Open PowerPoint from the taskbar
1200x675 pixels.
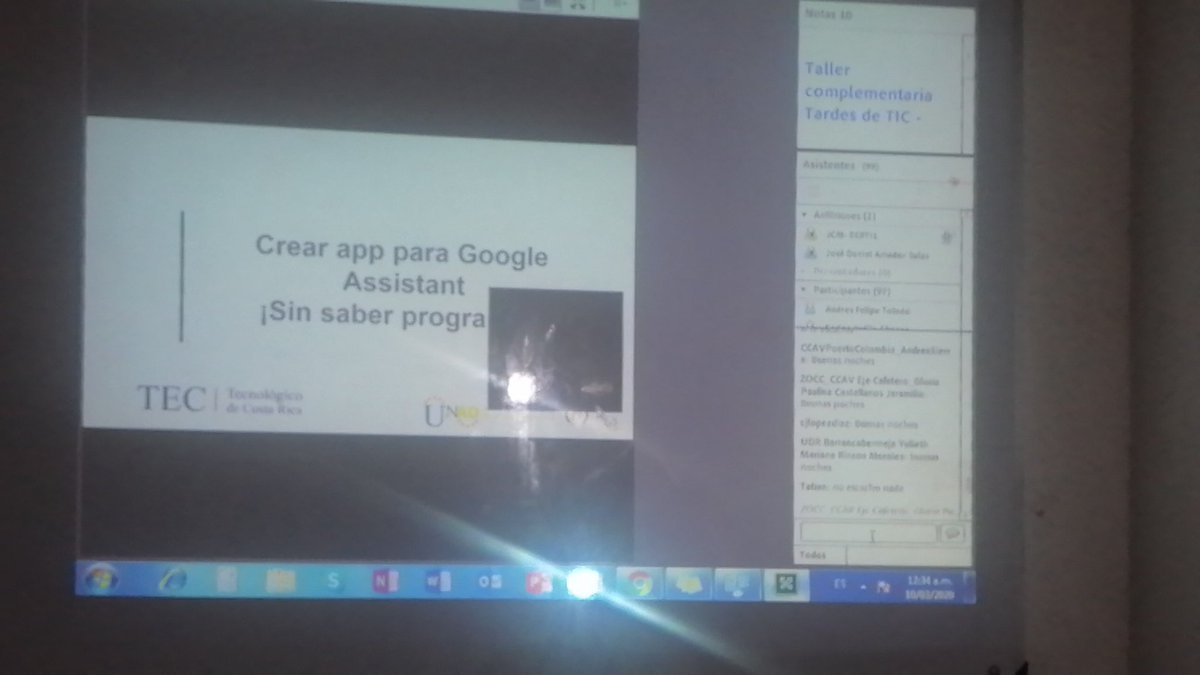[539, 583]
